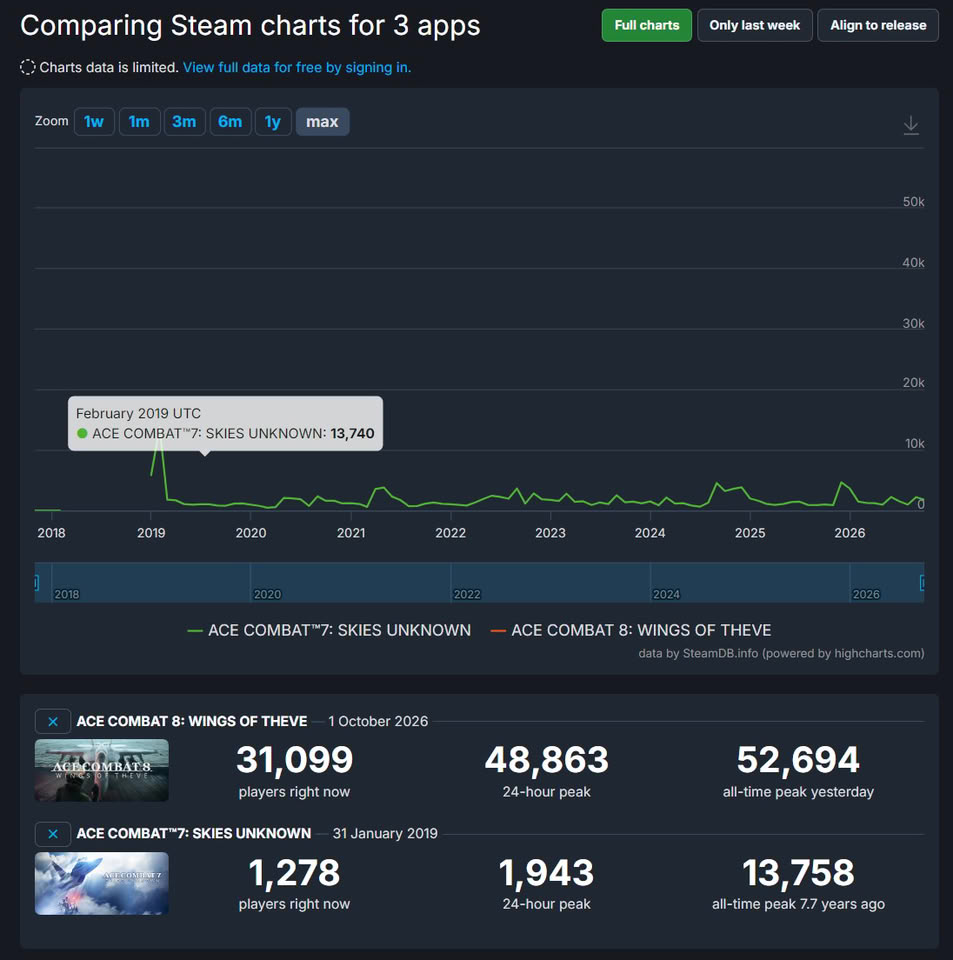The height and width of the screenshot is (960, 953).
Task: Set chart zoom to 1y
Action: click(x=273, y=122)
